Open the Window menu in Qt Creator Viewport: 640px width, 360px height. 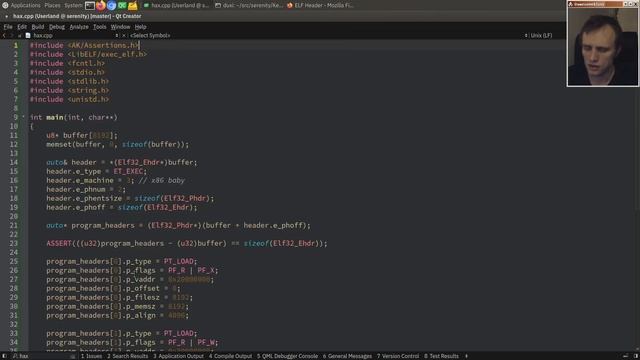(120, 27)
